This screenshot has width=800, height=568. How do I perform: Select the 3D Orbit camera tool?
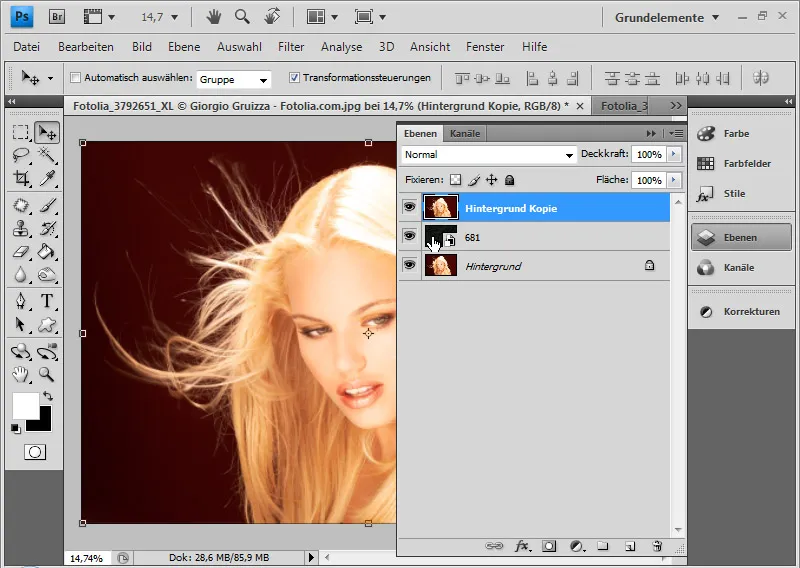tap(47, 352)
